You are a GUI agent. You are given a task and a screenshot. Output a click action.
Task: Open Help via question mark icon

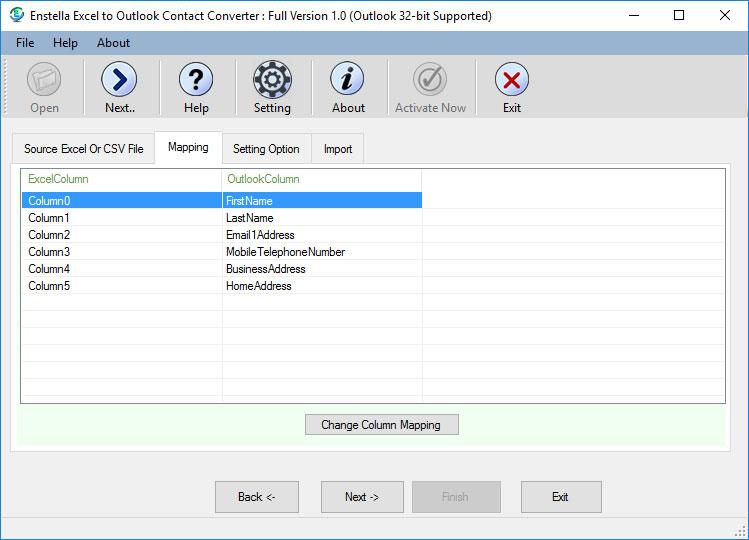click(196, 80)
